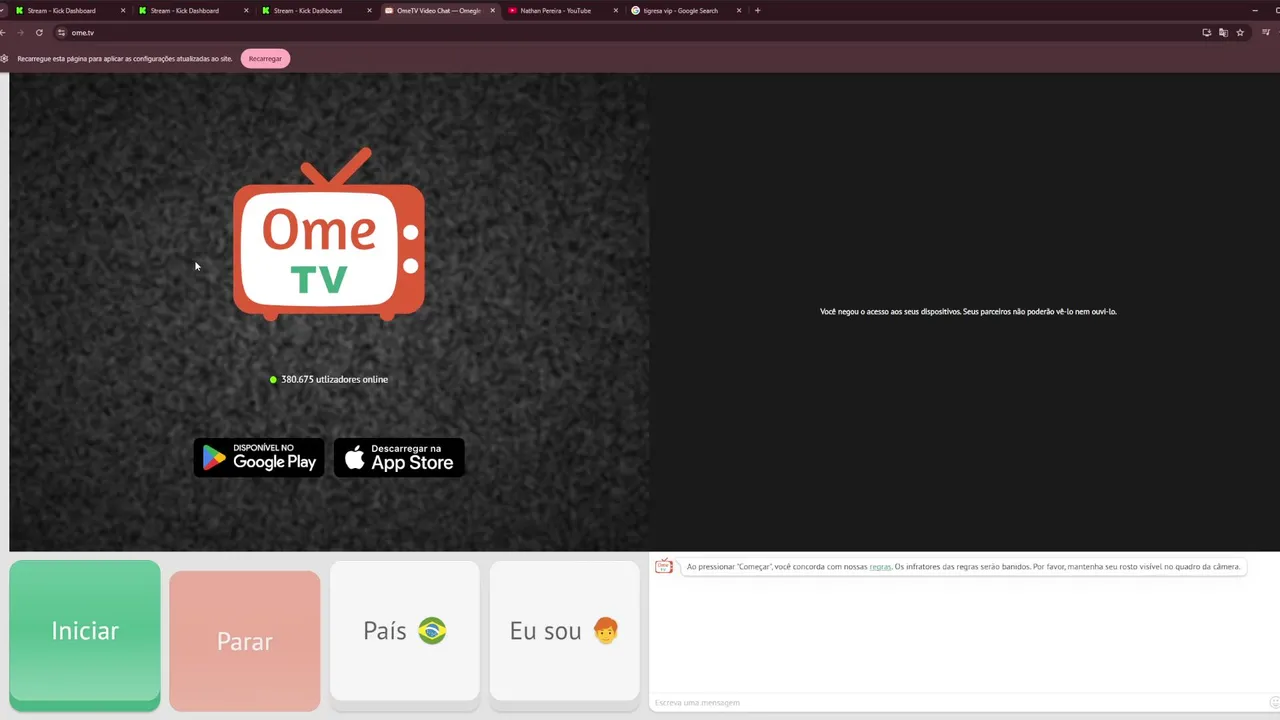Open site information icon beside ome.tv
Screen dimensions: 1280x720
click(x=61, y=33)
